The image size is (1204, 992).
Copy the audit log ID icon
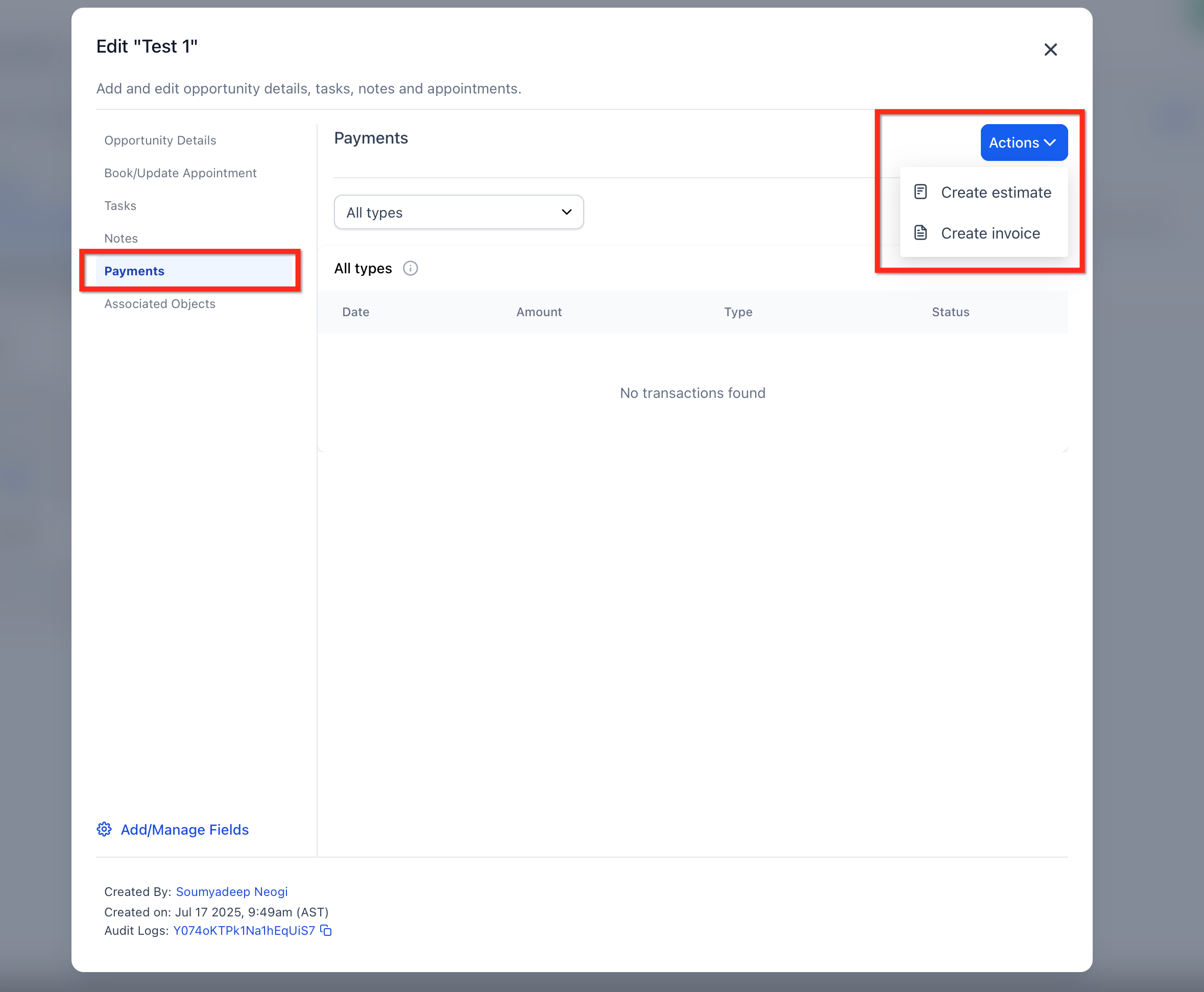point(326,930)
